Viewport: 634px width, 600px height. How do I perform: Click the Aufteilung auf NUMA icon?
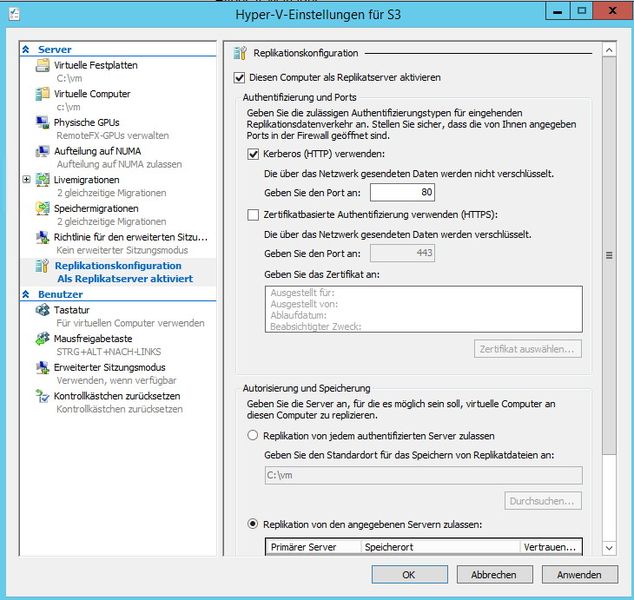coord(42,151)
